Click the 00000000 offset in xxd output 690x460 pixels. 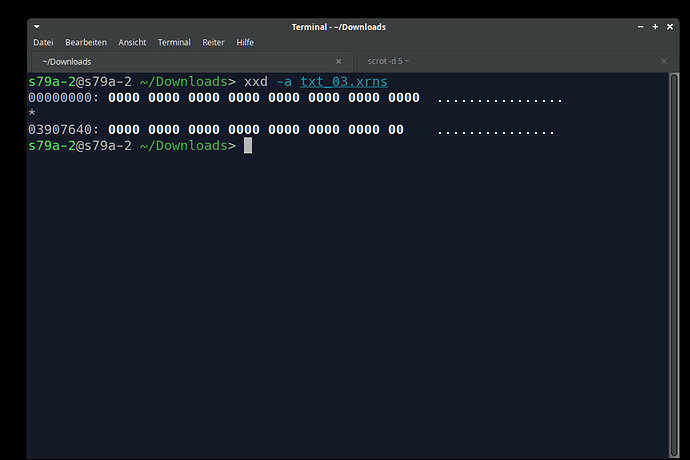pyautogui.click(x=63, y=98)
